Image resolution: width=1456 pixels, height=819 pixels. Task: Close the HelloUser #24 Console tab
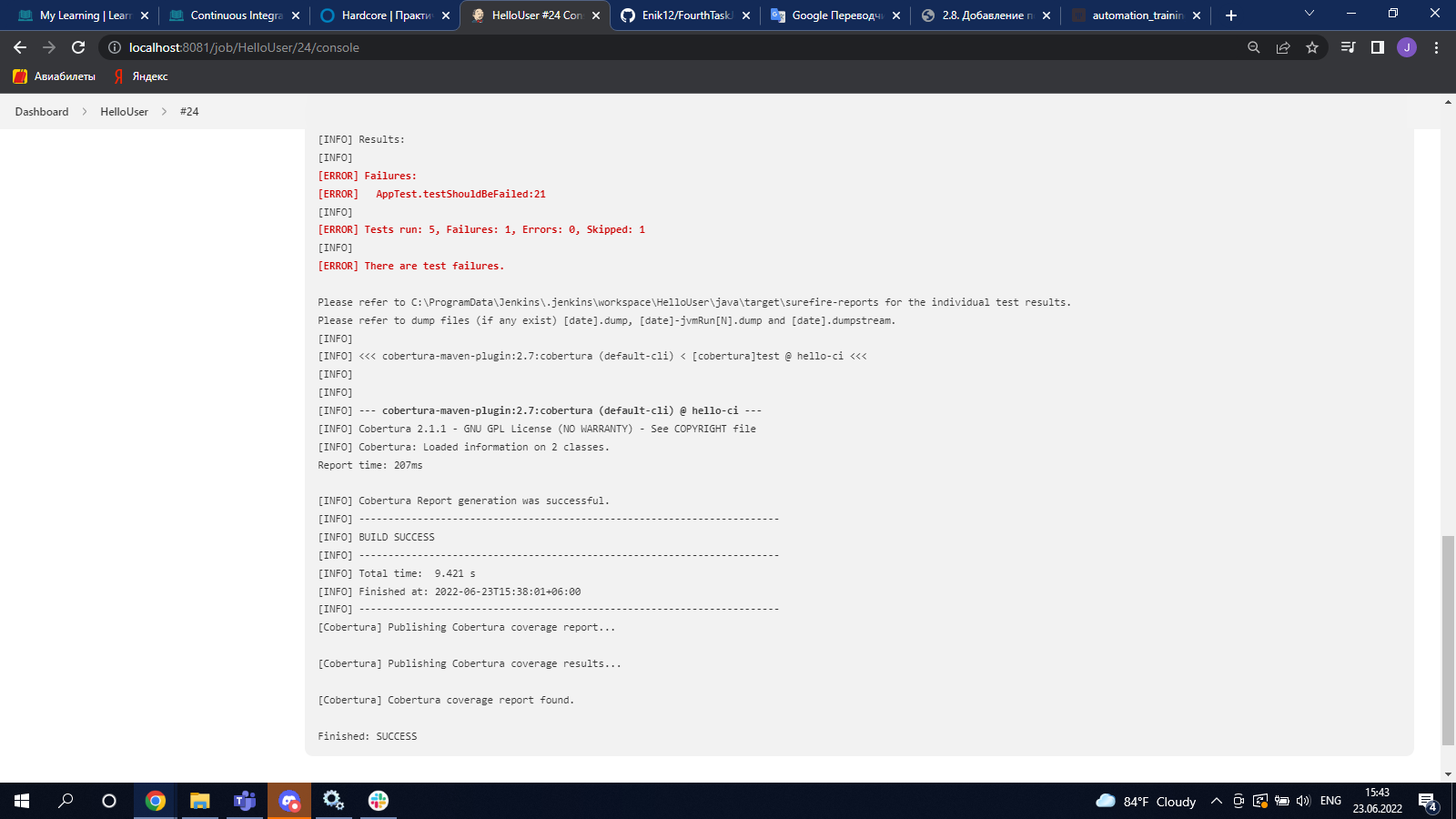point(596,15)
